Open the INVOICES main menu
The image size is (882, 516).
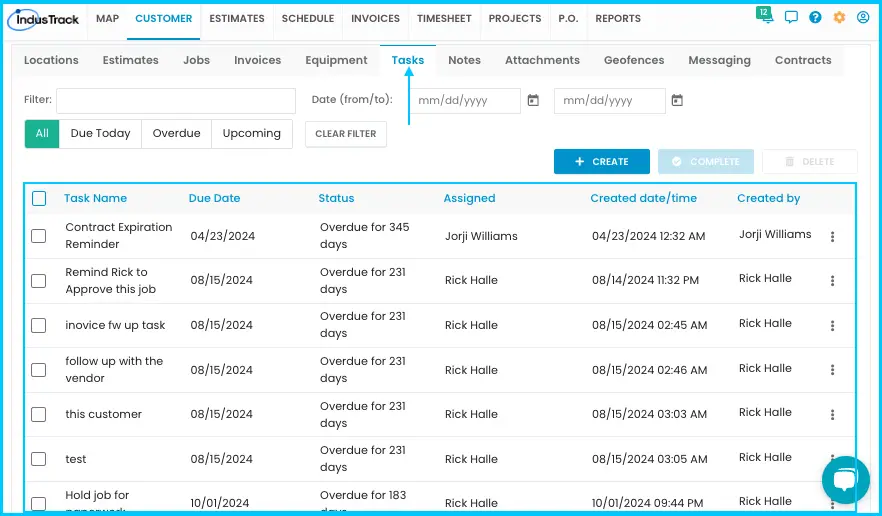pos(375,19)
